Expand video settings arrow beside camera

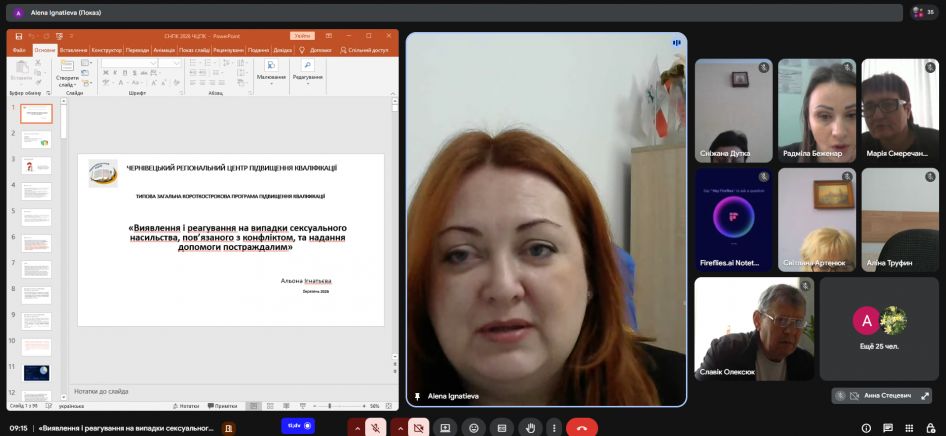[400, 427]
